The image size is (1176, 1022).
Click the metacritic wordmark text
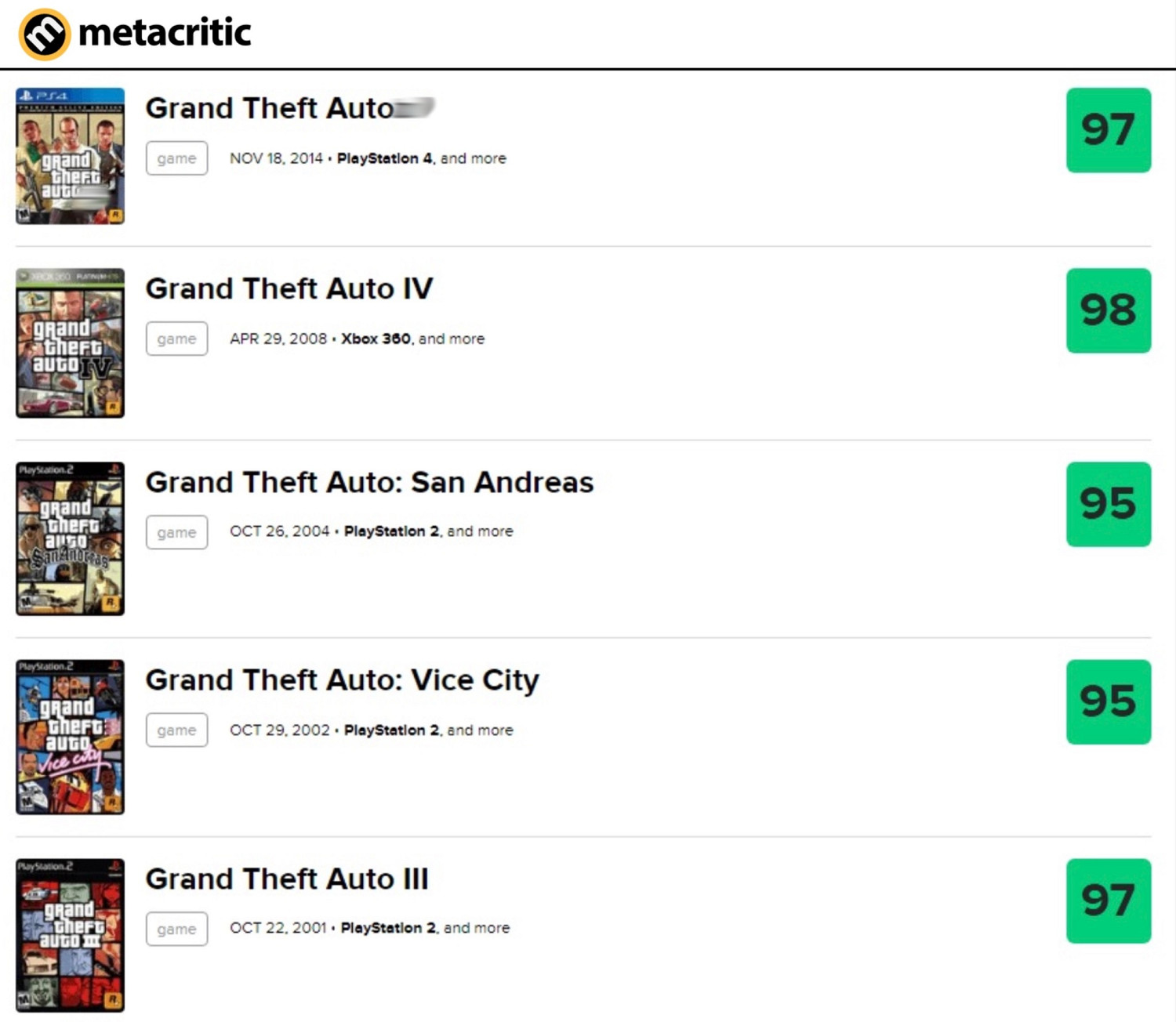pyautogui.click(x=165, y=33)
